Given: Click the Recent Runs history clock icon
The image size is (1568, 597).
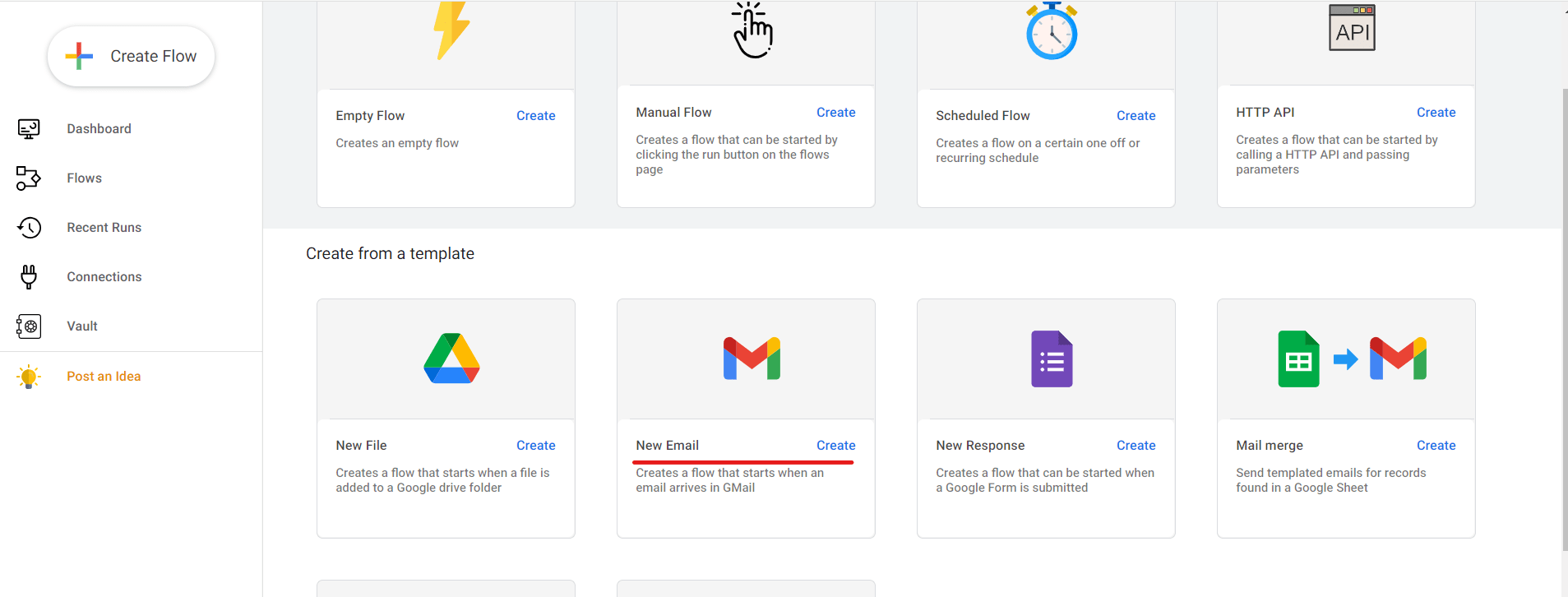Looking at the screenshot, I should pos(29,228).
